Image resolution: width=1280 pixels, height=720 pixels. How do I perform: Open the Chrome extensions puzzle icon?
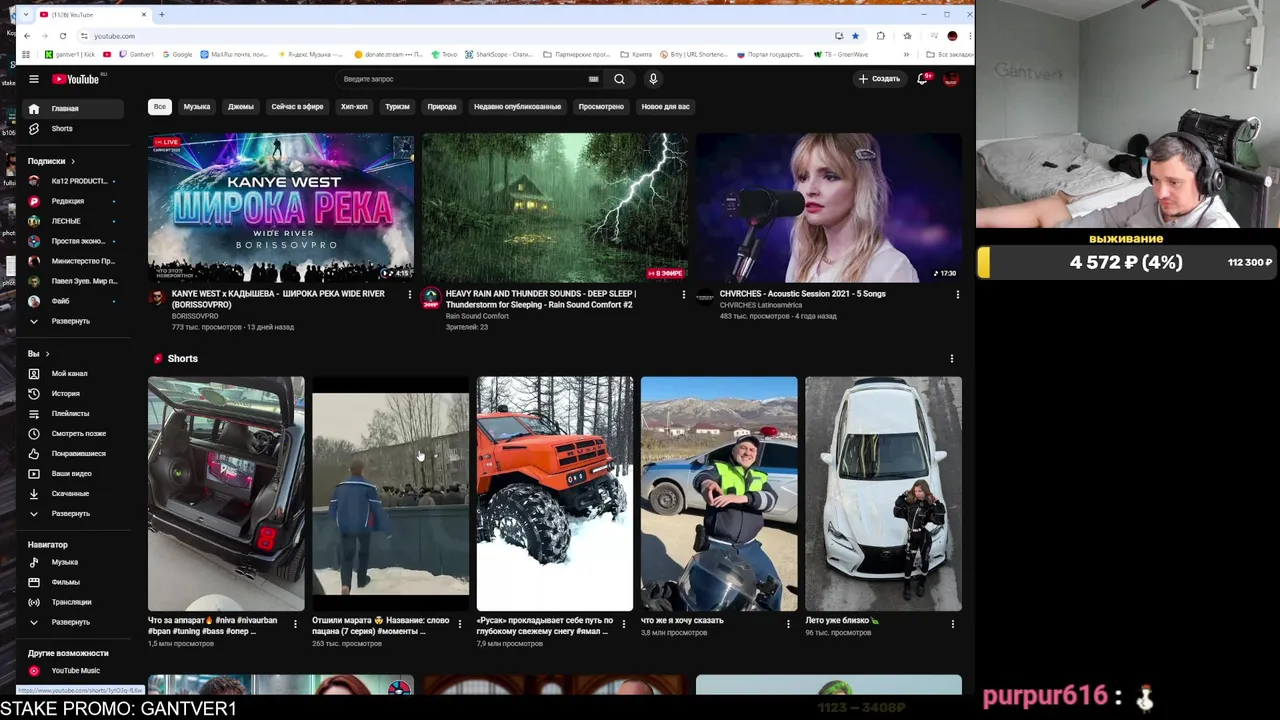pyautogui.click(x=880, y=36)
